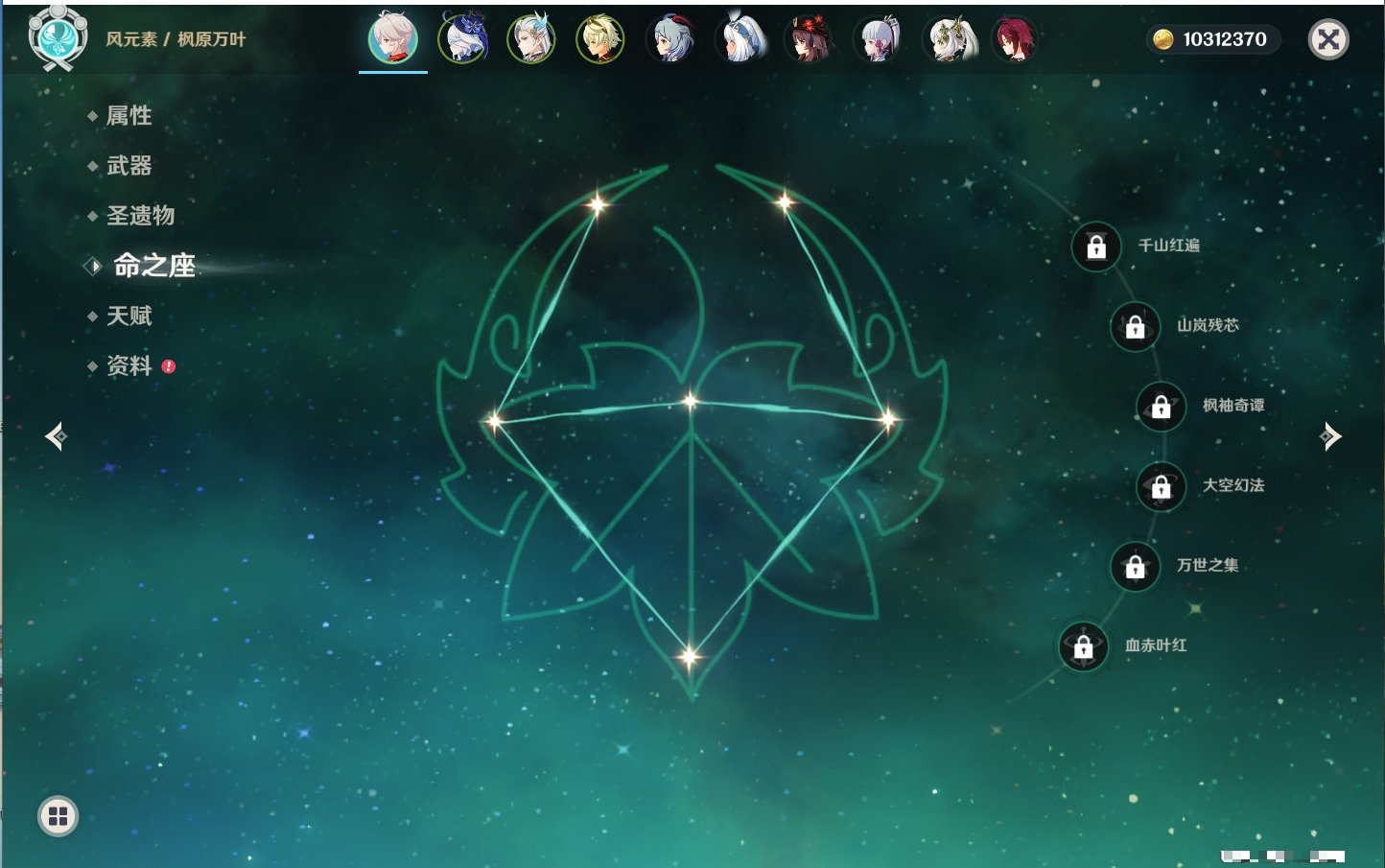Click the 山岚残芯 constellation label
This screenshot has height=868, width=1385.
tap(1208, 325)
